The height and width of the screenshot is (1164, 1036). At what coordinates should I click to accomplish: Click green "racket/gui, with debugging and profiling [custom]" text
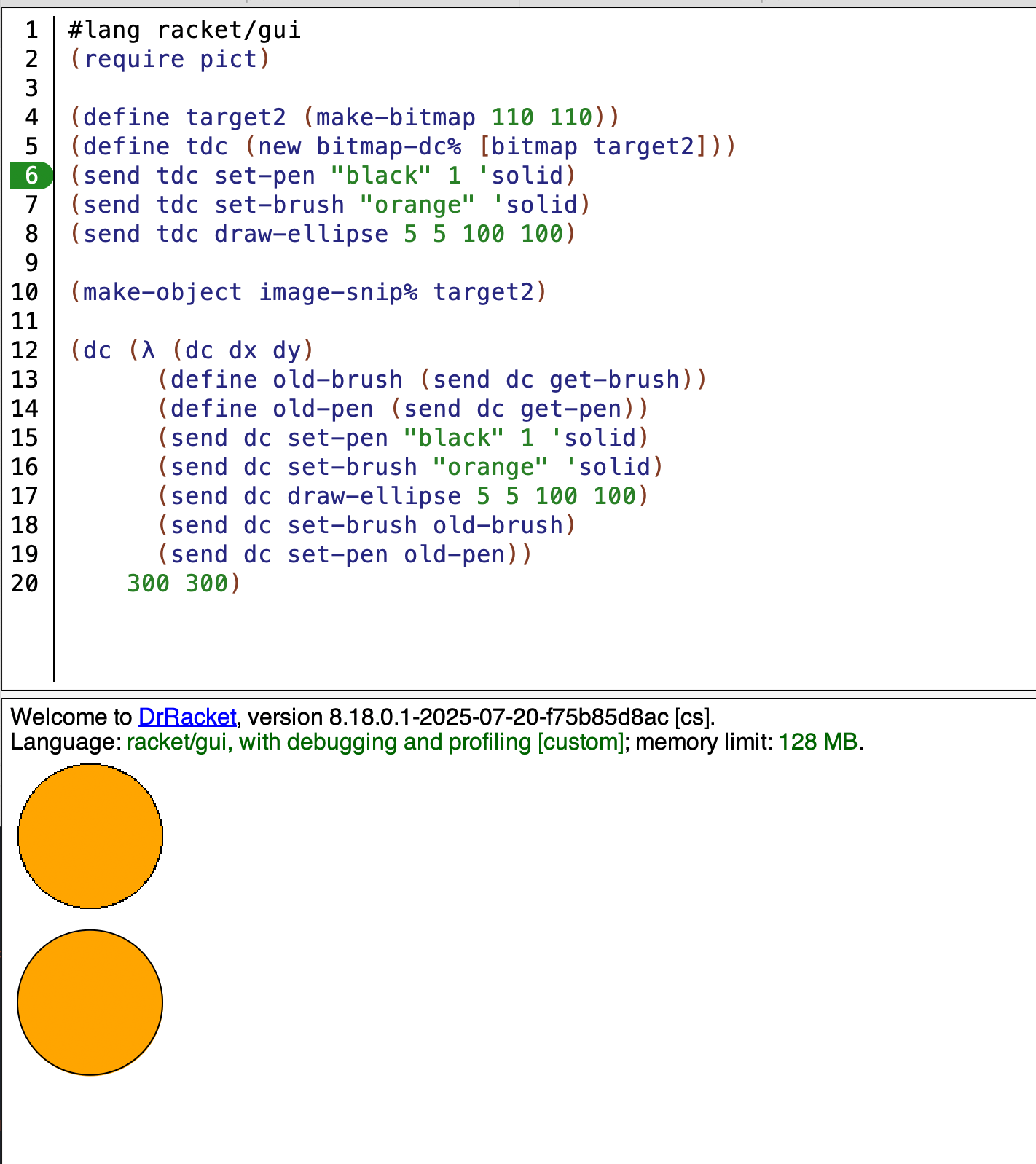point(377,742)
